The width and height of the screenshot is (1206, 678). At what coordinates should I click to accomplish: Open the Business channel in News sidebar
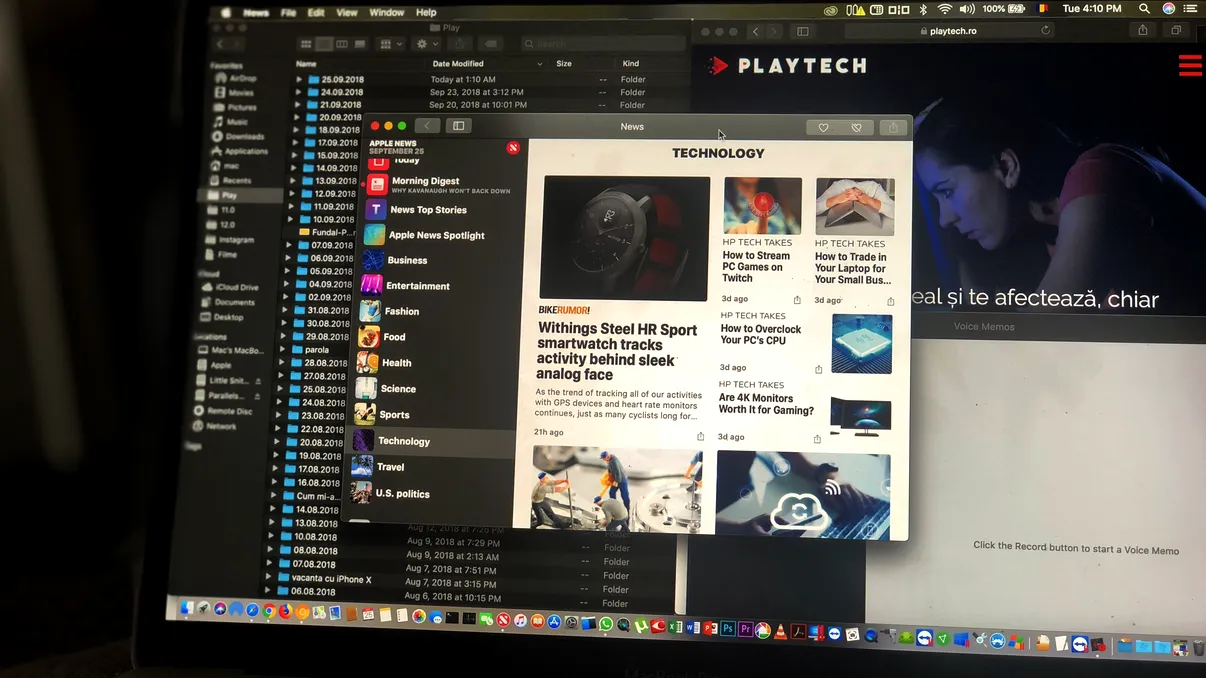(x=437, y=260)
